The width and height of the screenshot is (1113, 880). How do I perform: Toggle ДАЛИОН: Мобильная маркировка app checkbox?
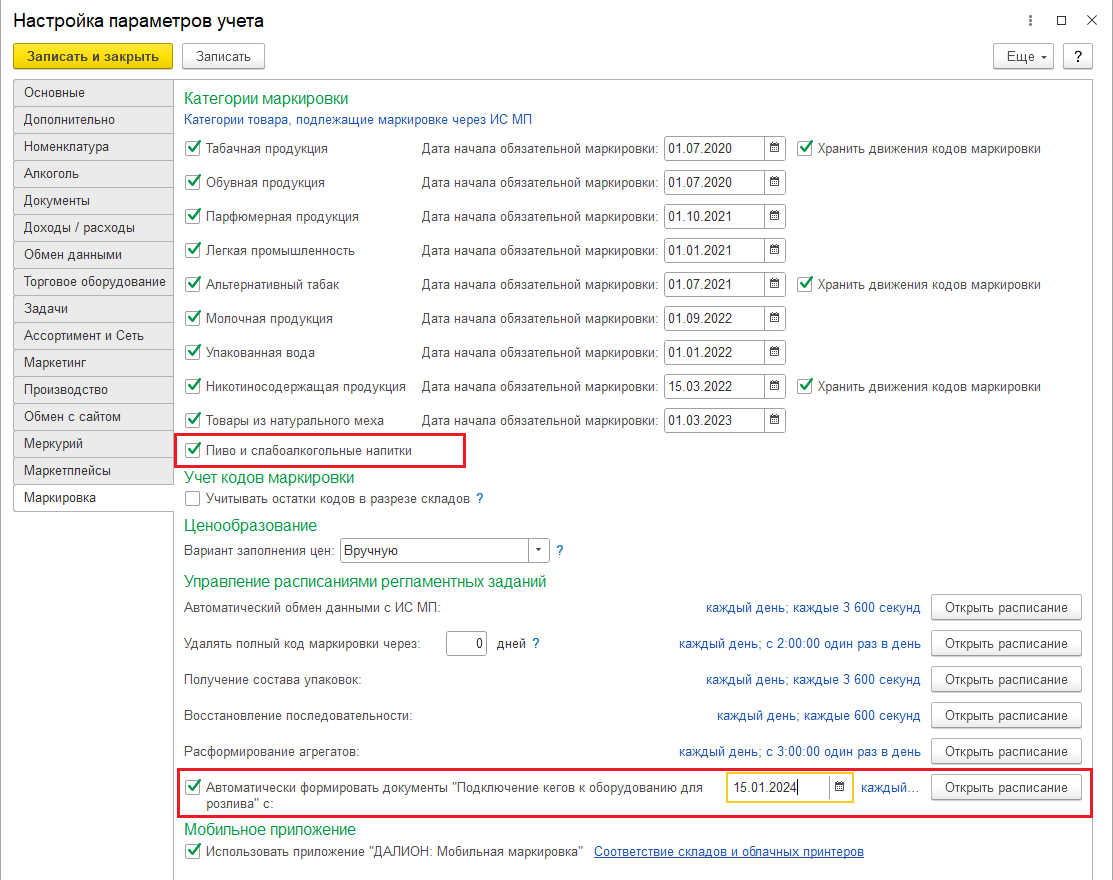click(192, 851)
